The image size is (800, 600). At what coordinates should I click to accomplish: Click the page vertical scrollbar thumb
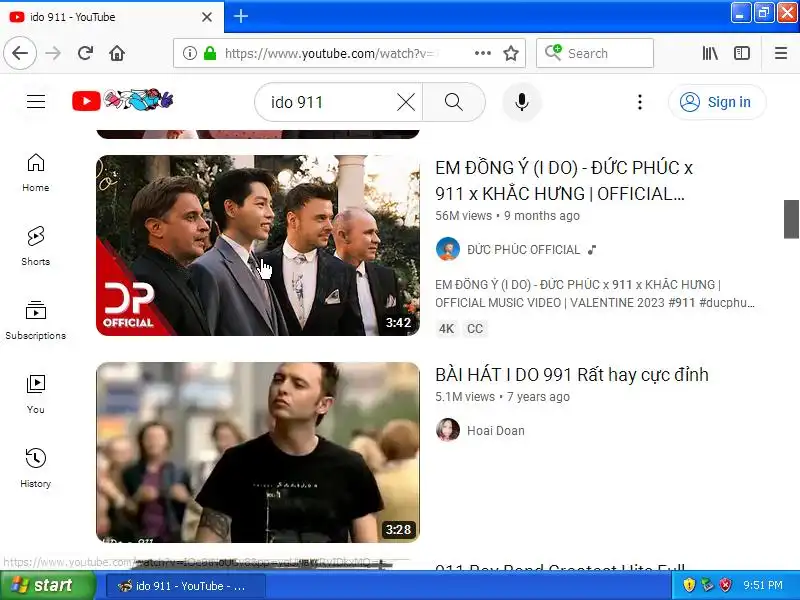click(x=791, y=219)
